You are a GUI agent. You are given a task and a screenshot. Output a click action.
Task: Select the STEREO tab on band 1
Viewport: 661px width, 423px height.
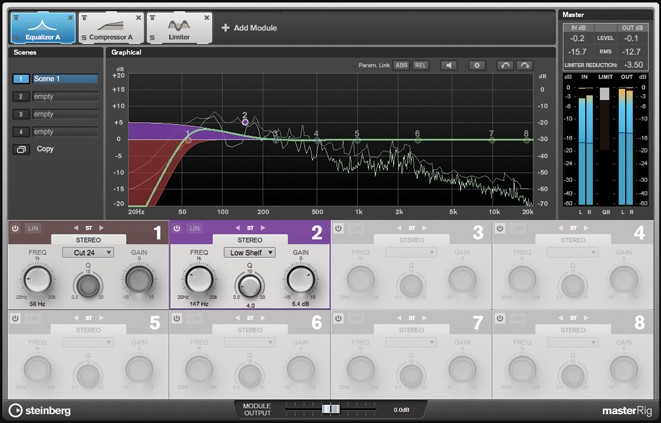pos(88,240)
